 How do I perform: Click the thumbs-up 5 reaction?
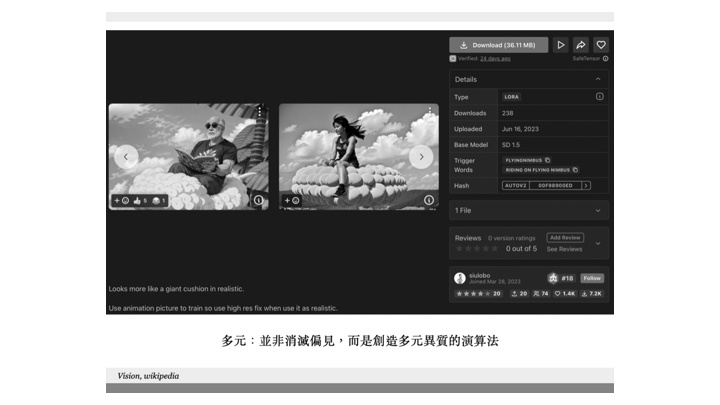point(140,201)
